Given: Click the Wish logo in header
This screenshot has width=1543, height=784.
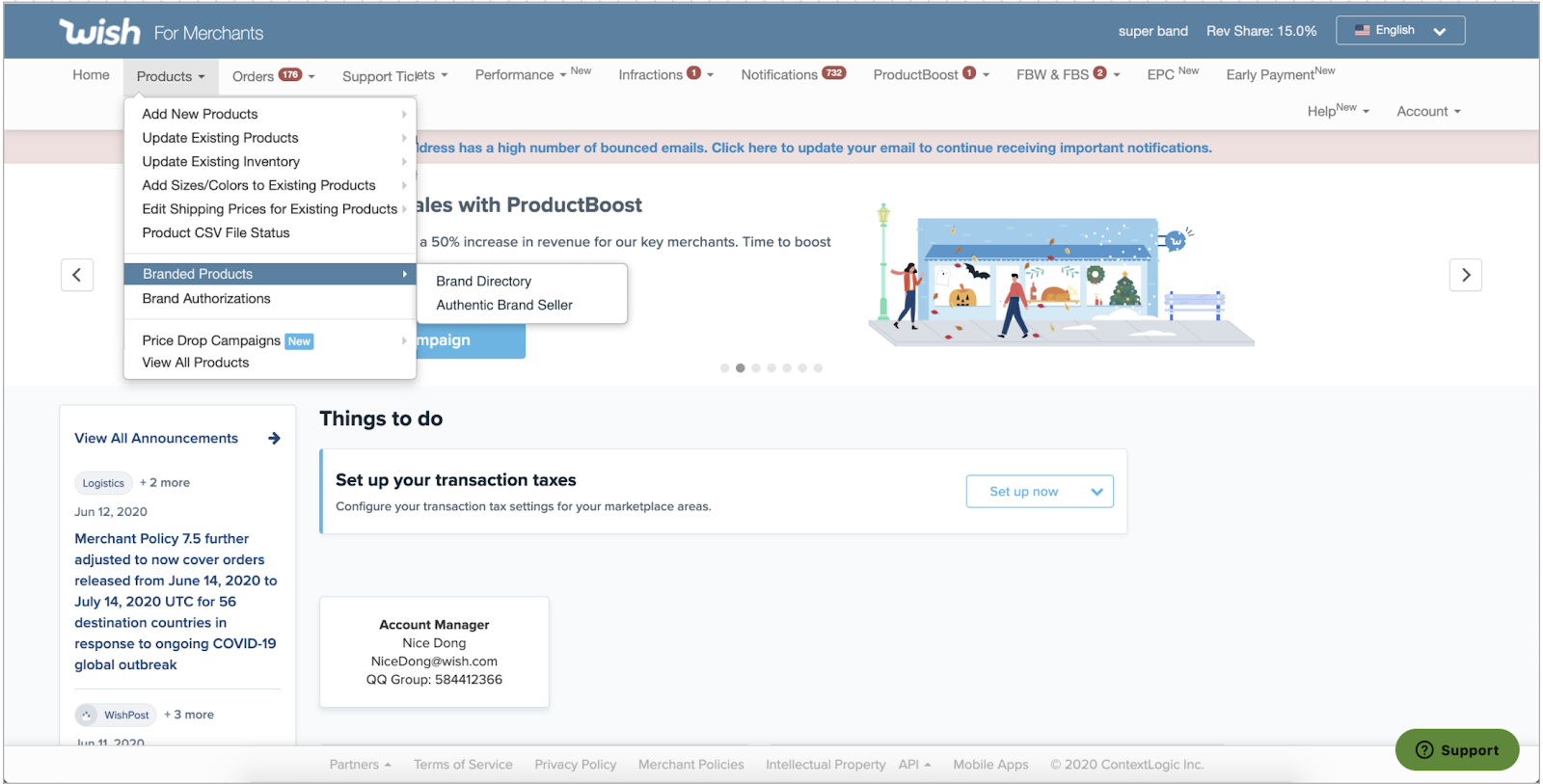Looking at the screenshot, I should 99,32.
